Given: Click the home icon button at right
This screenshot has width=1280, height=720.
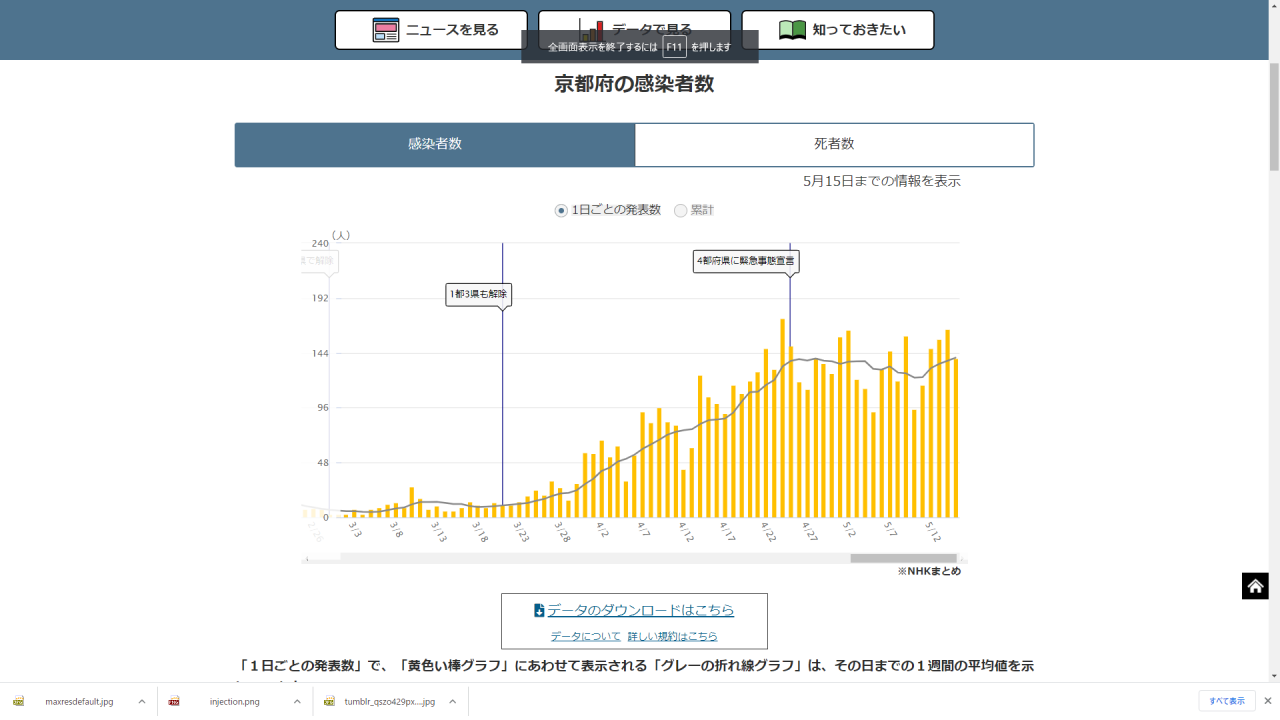Looking at the screenshot, I should 1255,586.
